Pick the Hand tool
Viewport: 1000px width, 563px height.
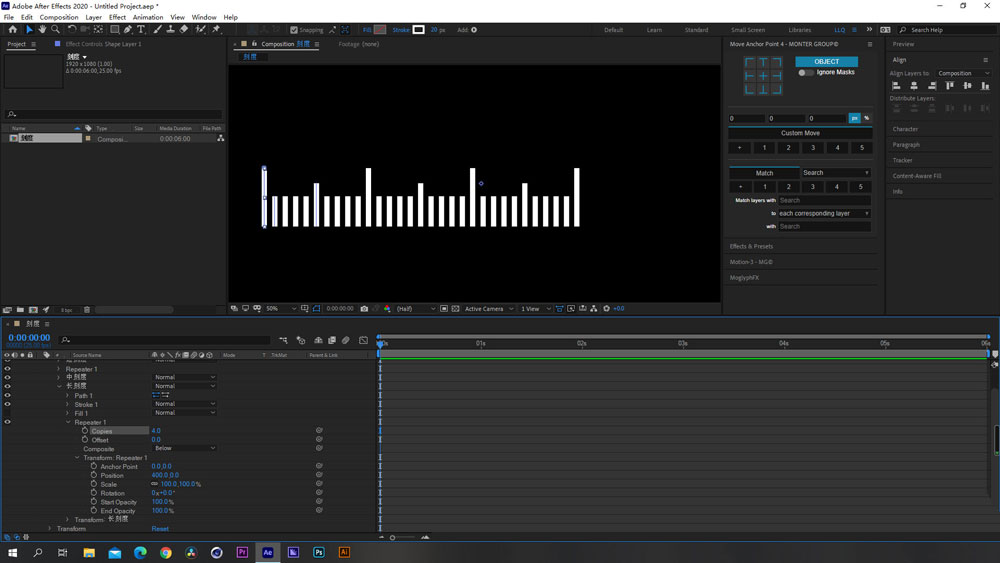[x=42, y=30]
